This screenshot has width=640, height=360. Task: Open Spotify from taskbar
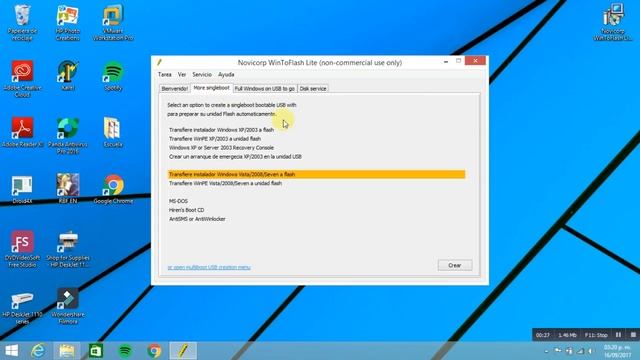[125, 351]
